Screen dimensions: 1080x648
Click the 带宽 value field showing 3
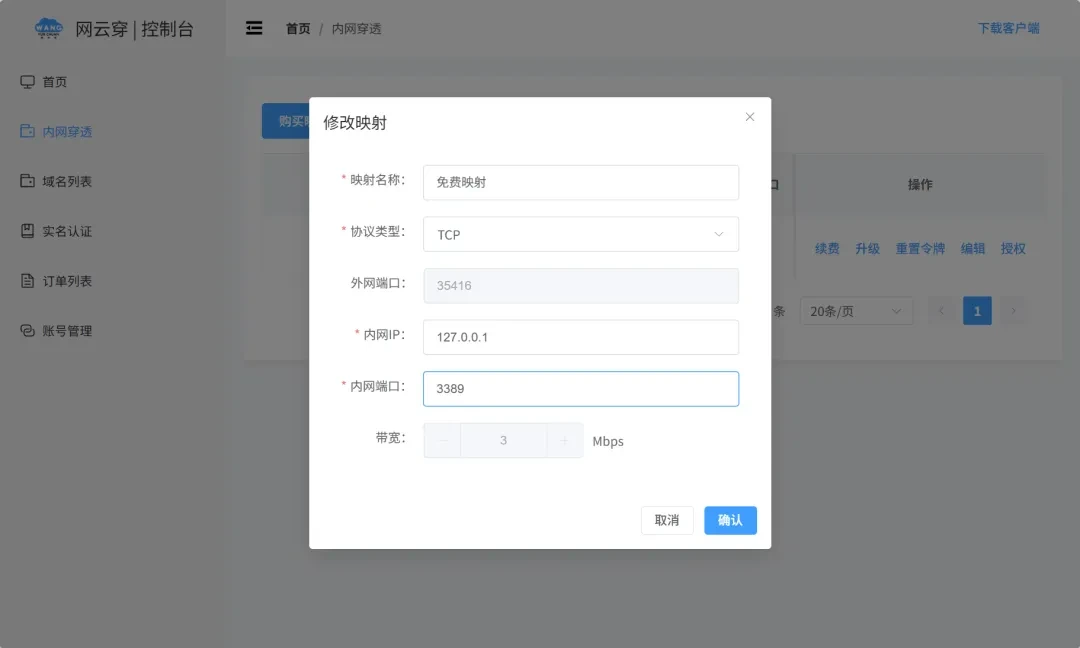click(503, 441)
